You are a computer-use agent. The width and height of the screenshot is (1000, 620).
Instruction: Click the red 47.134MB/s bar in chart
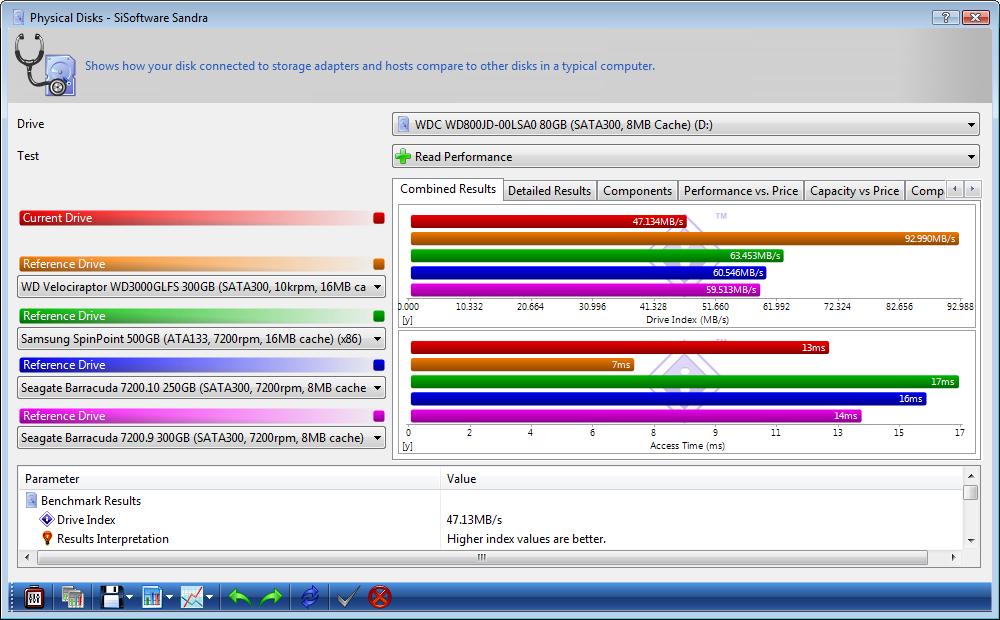(548, 221)
